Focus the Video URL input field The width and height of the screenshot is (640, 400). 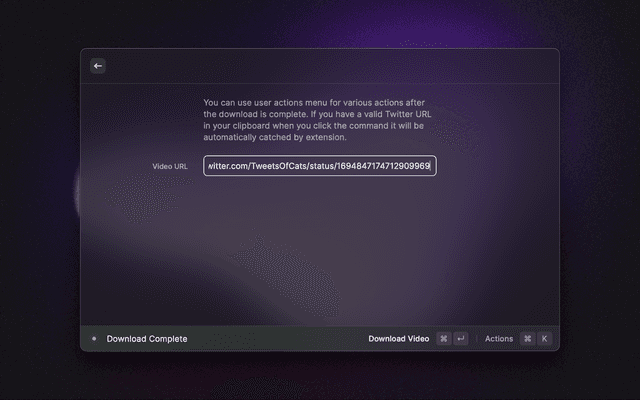[320, 166]
